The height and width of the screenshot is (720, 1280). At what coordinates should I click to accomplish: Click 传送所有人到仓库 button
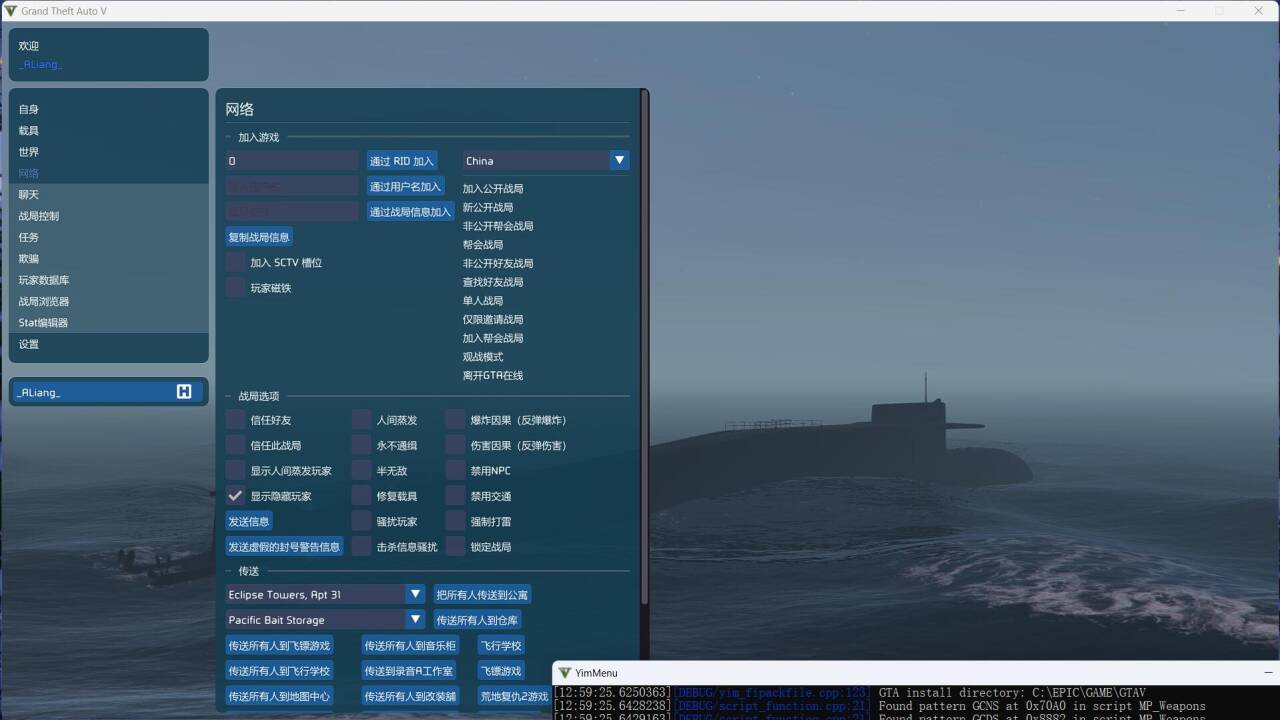coord(477,620)
